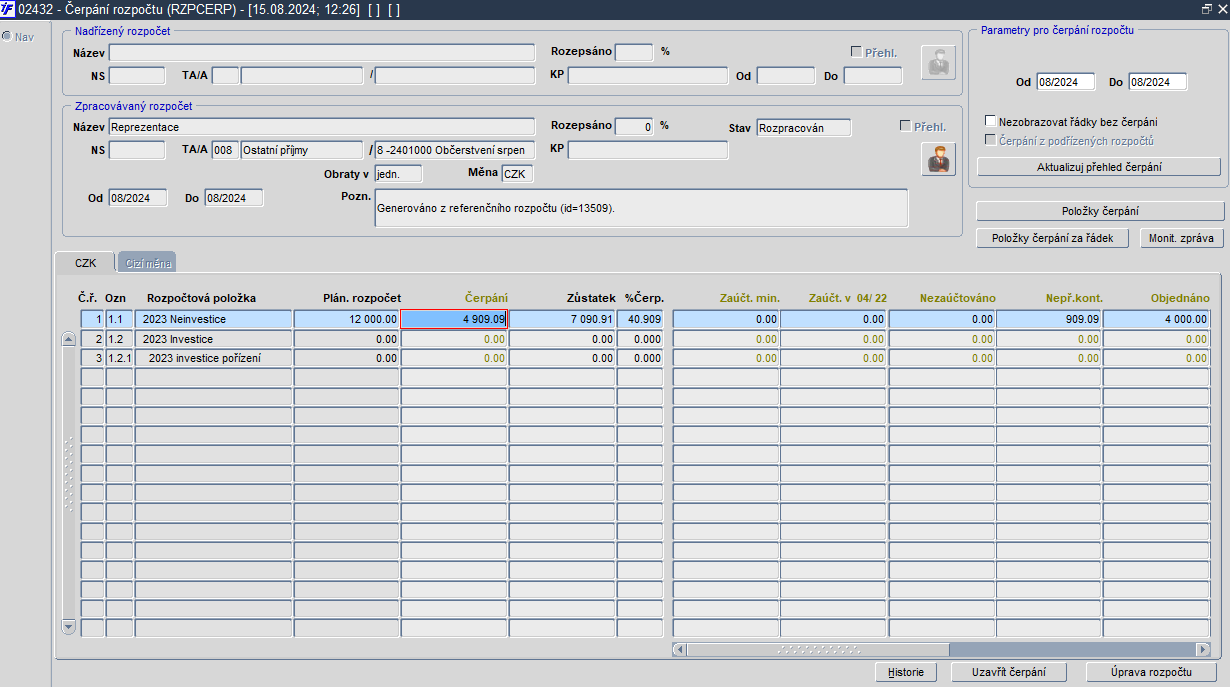Click TA/A code field 008
1230x687 pixels.
225,150
